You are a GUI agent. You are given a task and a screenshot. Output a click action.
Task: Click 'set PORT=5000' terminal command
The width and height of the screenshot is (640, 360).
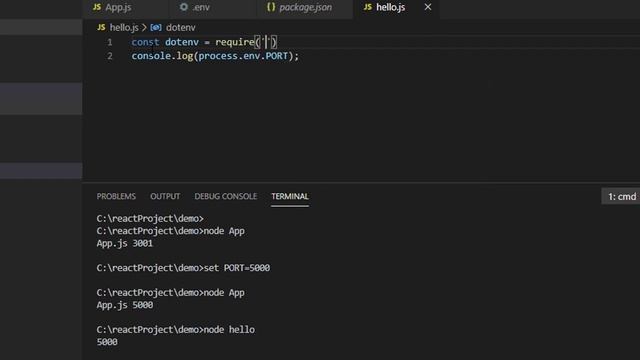coord(237,268)
